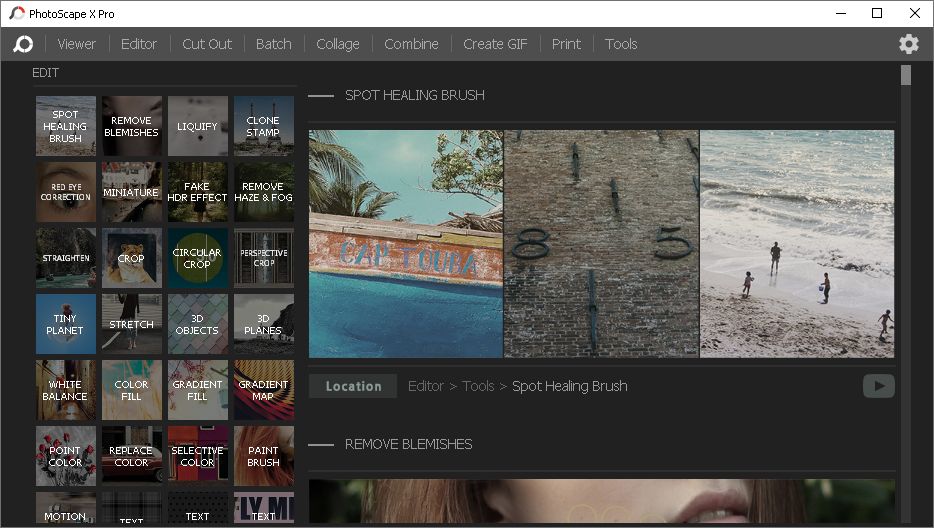Open the Point Color tile

coord(66,456)
